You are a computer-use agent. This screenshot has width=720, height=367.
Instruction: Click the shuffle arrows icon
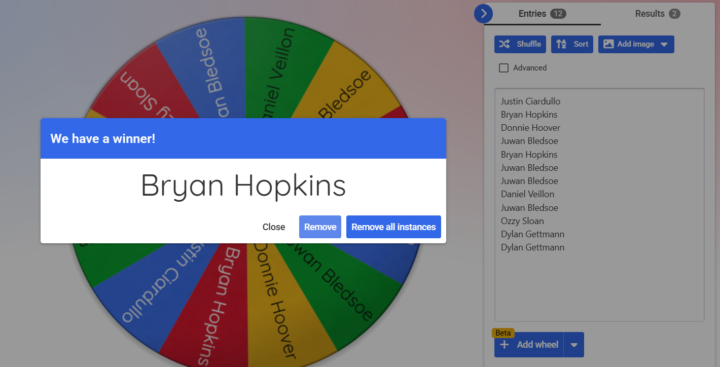[504, 44]
